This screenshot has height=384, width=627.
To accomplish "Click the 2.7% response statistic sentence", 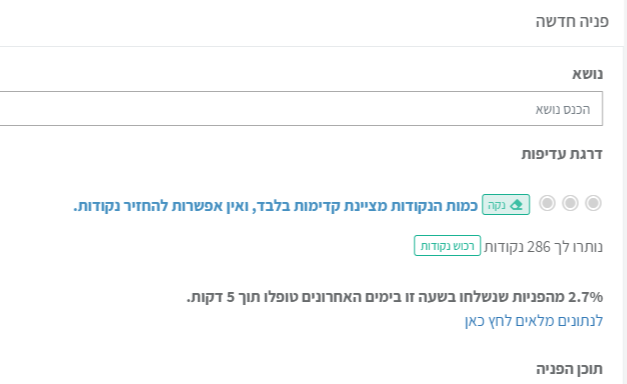I will (x=395, y=297).
